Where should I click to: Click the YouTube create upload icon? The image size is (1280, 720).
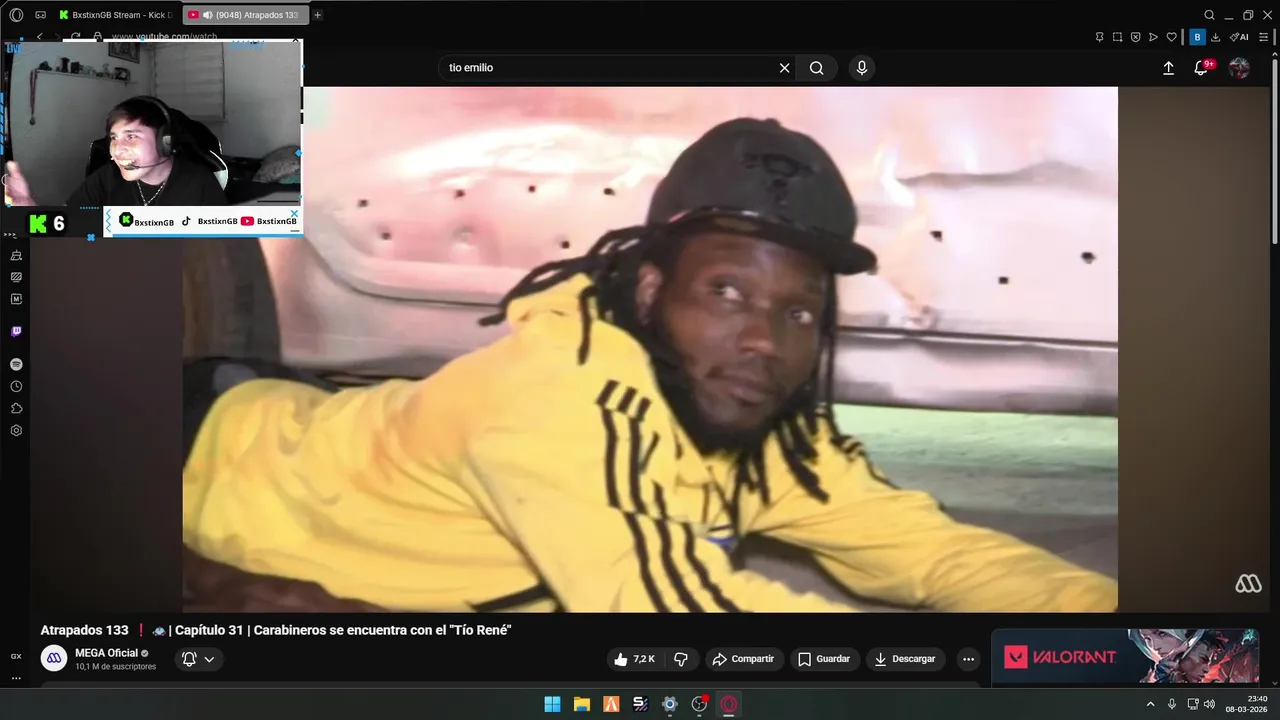[1168, 68]
